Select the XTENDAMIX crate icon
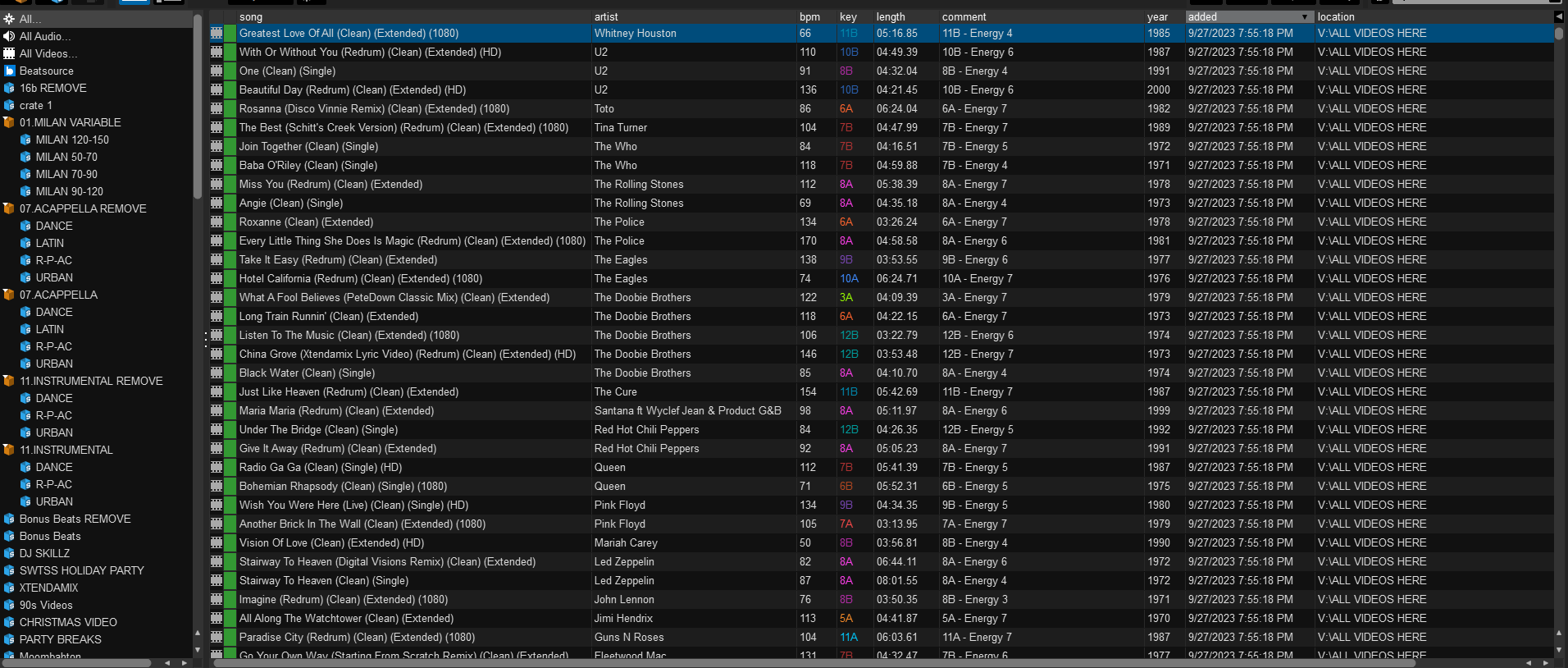The width and height of the screenshot is (1568, 668). tap(9, 588)
